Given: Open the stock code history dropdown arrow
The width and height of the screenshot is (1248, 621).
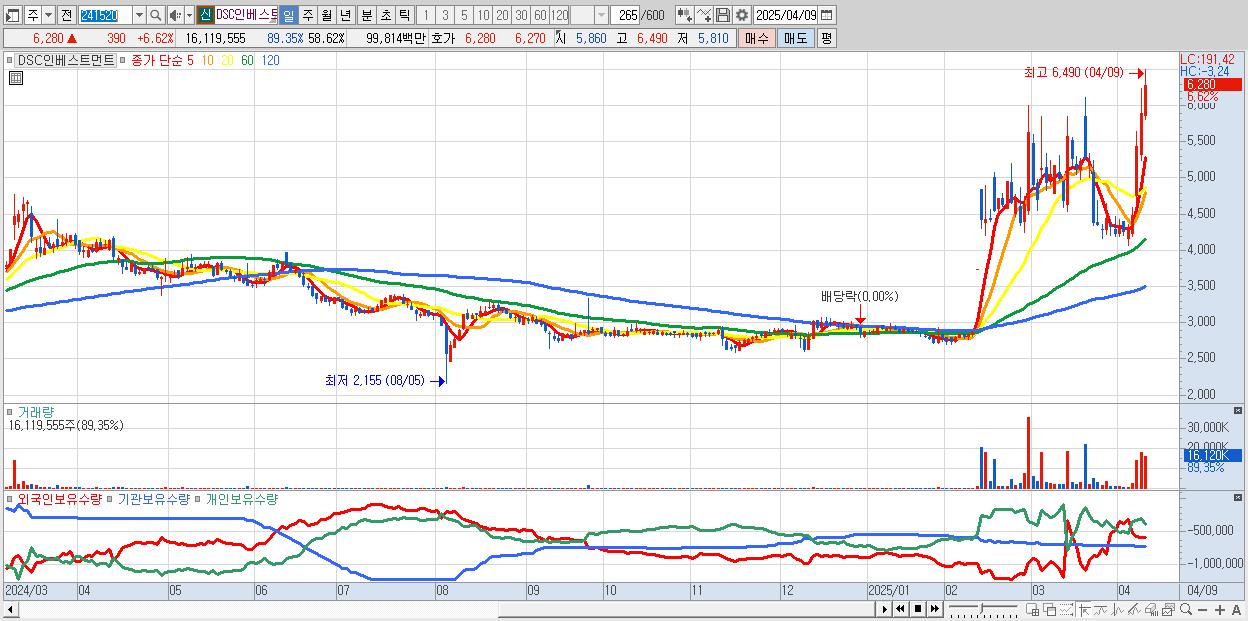Looking at the screenshot, I should 139,15.
